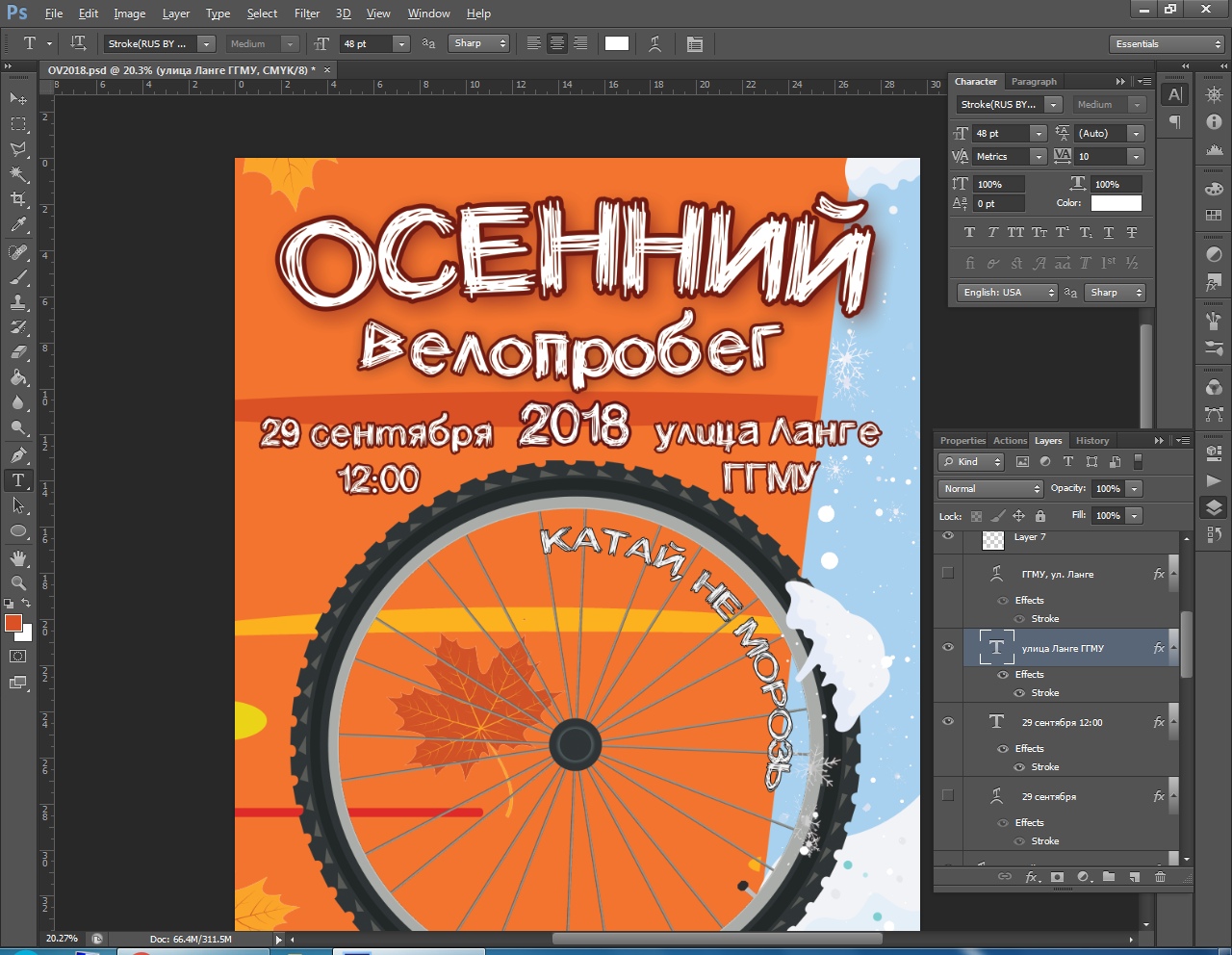Select the Clone Stamp tool

coord(18,302)
